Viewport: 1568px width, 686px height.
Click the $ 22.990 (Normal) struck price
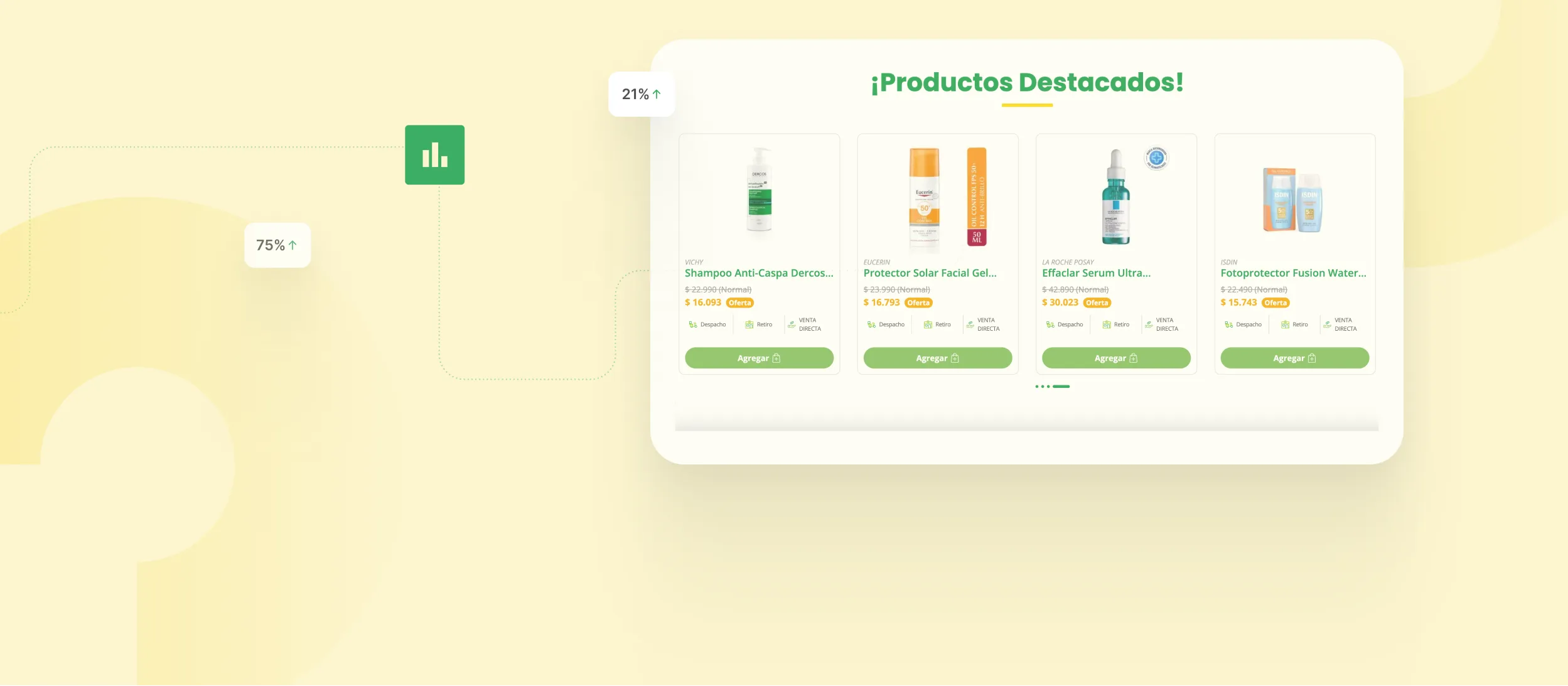pyautogui.click(x=718, y=289)
